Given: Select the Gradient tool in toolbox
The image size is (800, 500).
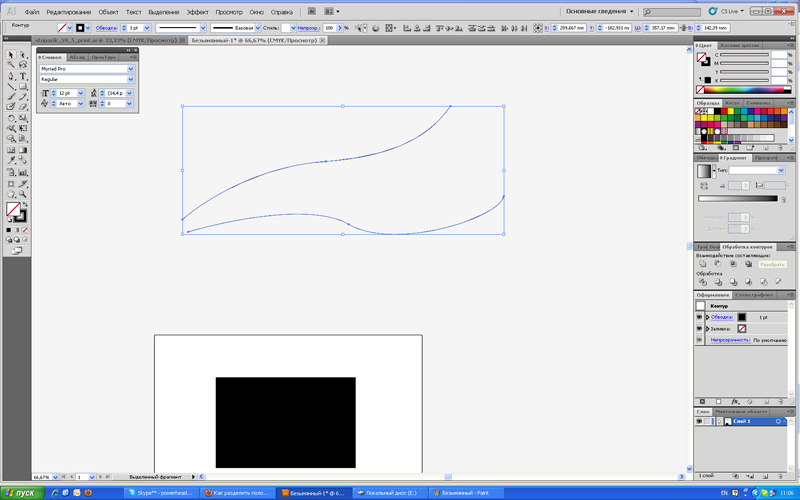Looking at the screenshot, I should point(23,151).
